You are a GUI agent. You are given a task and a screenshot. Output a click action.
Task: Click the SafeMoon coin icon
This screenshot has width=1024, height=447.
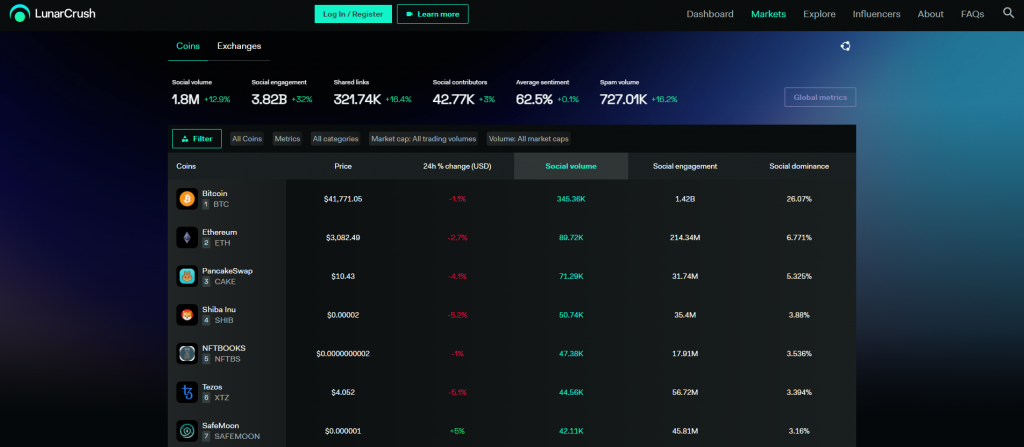point(187,431)
